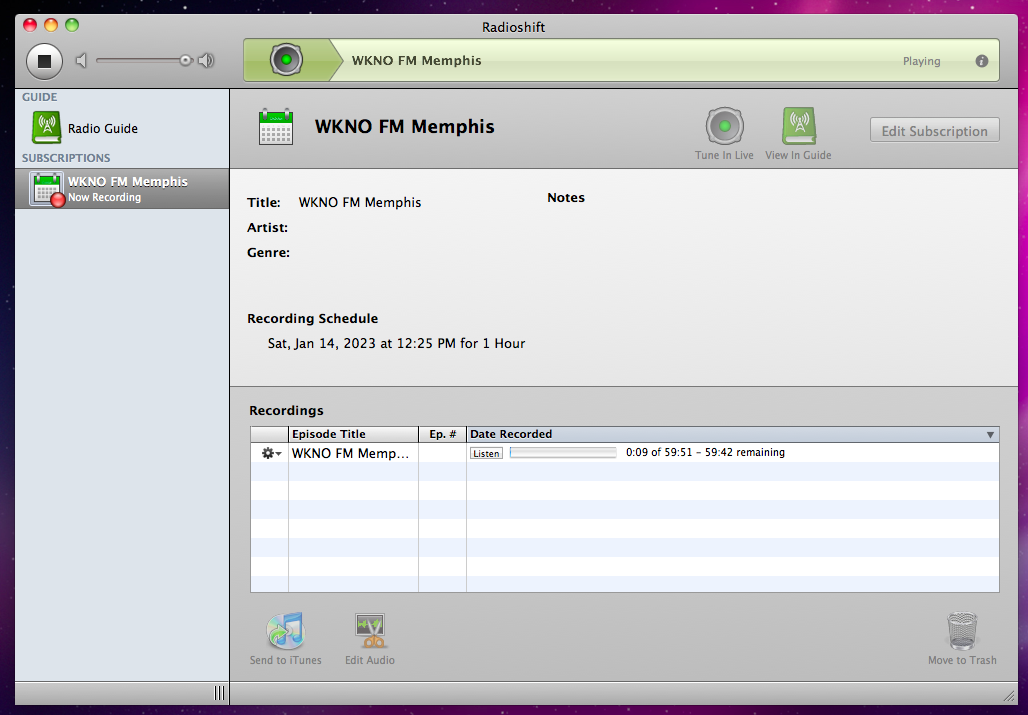Click the speaker icon in now-playing display
The image size is (1028, 715).
[287, 60]
